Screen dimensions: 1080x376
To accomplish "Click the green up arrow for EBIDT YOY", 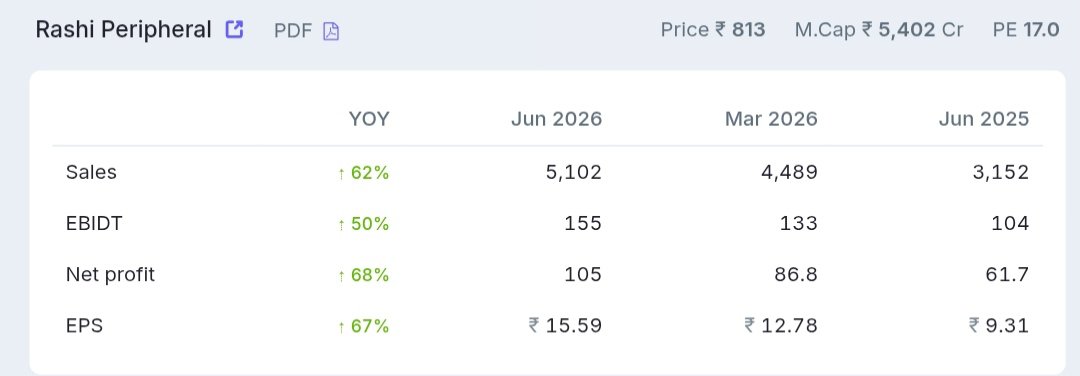I will pos(341,224).
